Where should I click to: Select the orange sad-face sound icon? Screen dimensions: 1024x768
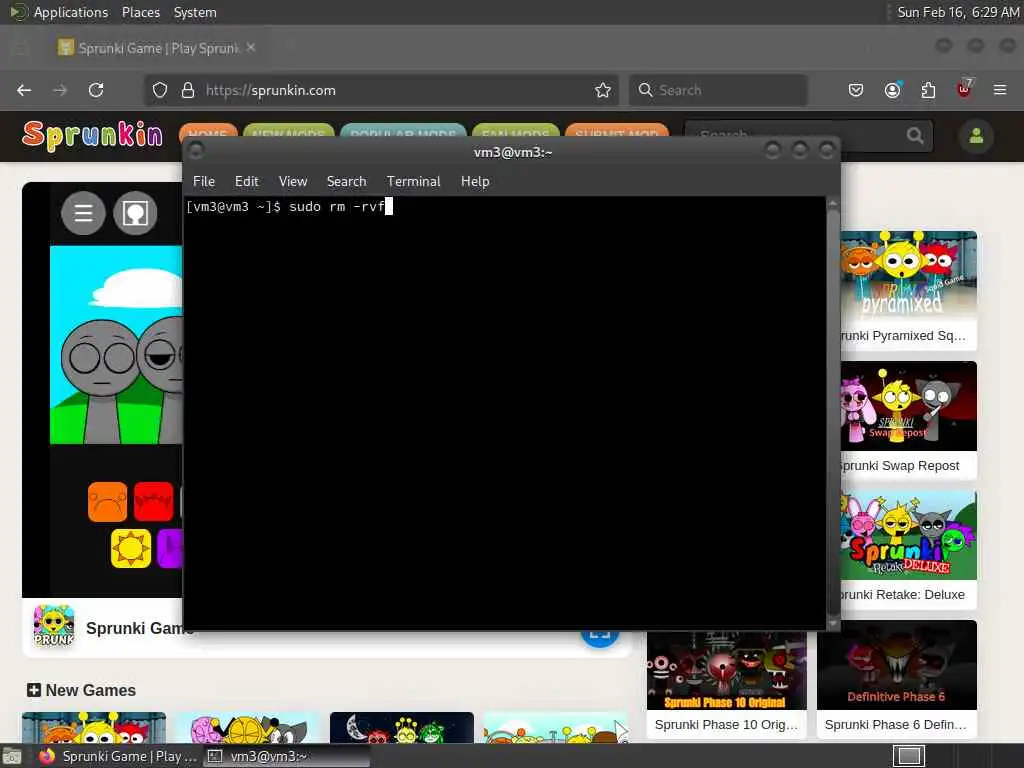pyautogui.click(x=107, y=502)
